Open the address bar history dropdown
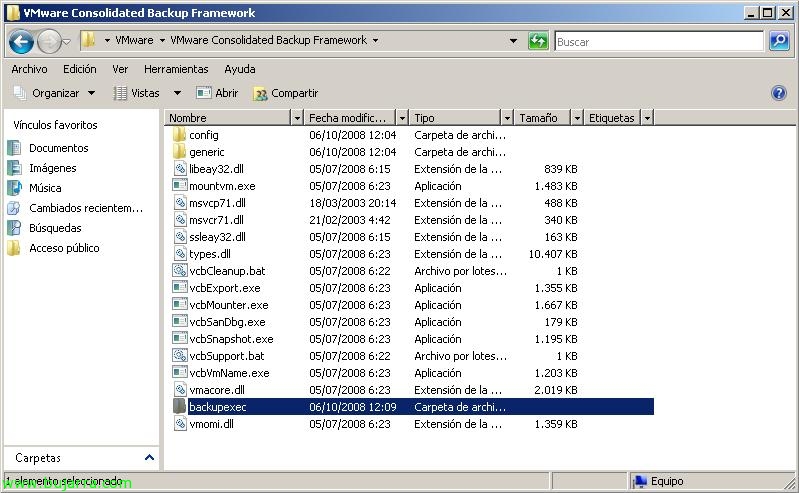Viewport: 799px width, 493px height. pos(513,41)
